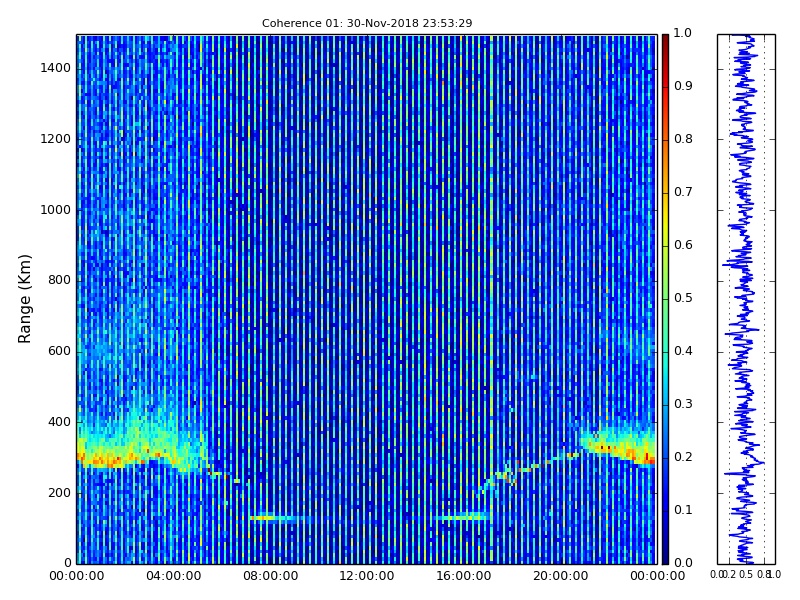Click the colorbar 0.5 value label
The image size is (800, 600).
point(683,298)
